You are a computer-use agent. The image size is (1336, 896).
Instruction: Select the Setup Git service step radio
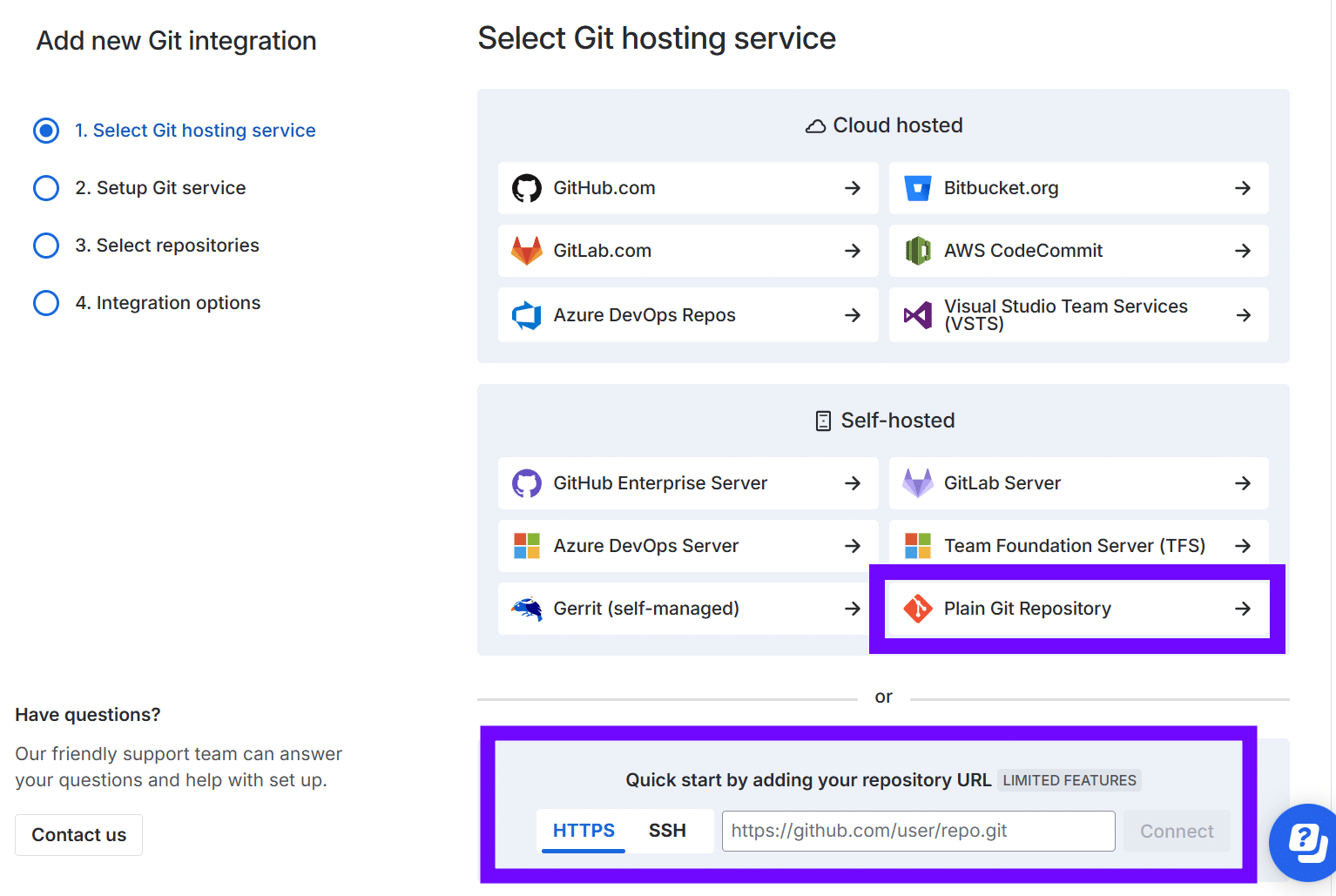tap(46, 188)
